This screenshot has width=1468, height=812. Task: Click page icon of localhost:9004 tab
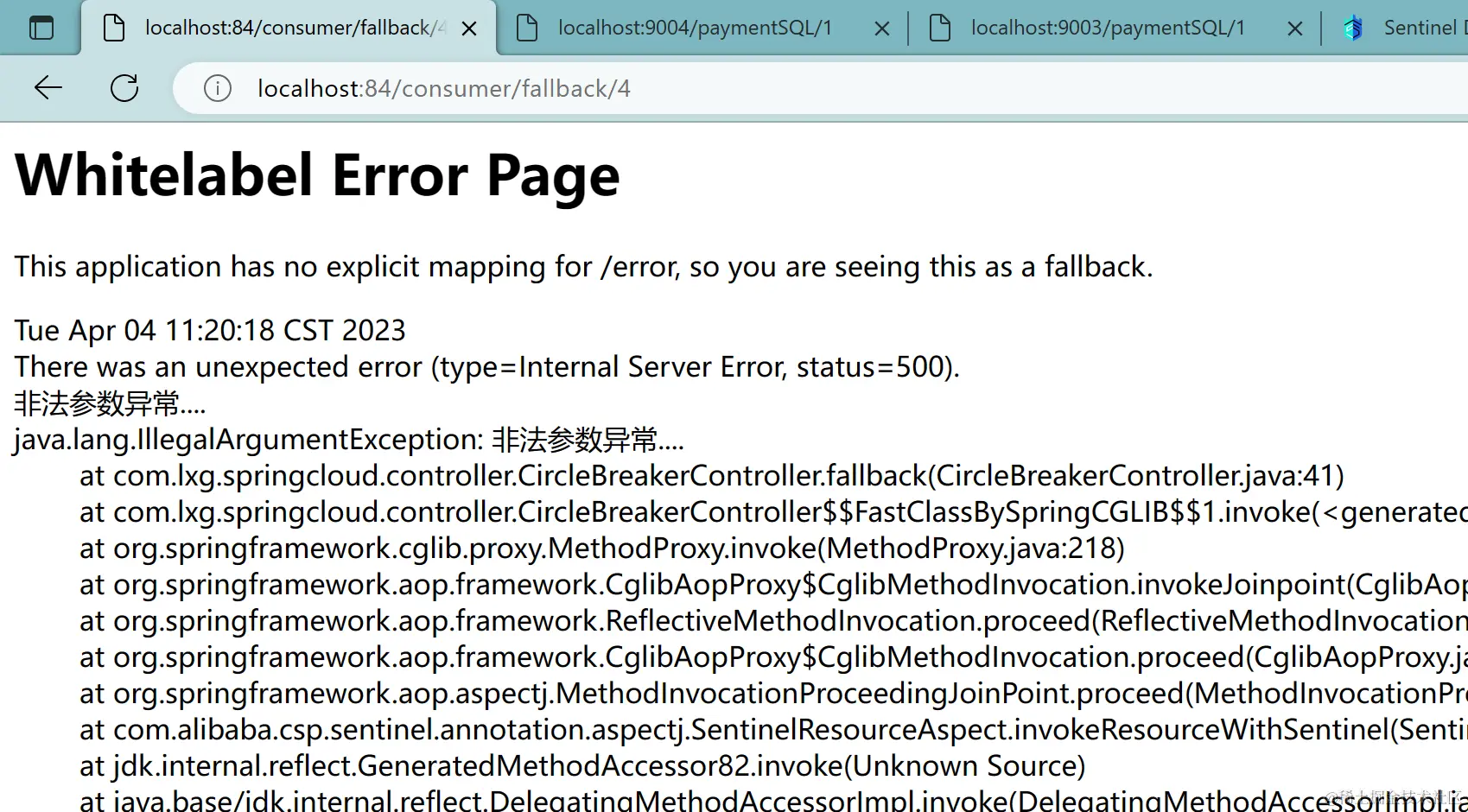click(x=527, y=28)
